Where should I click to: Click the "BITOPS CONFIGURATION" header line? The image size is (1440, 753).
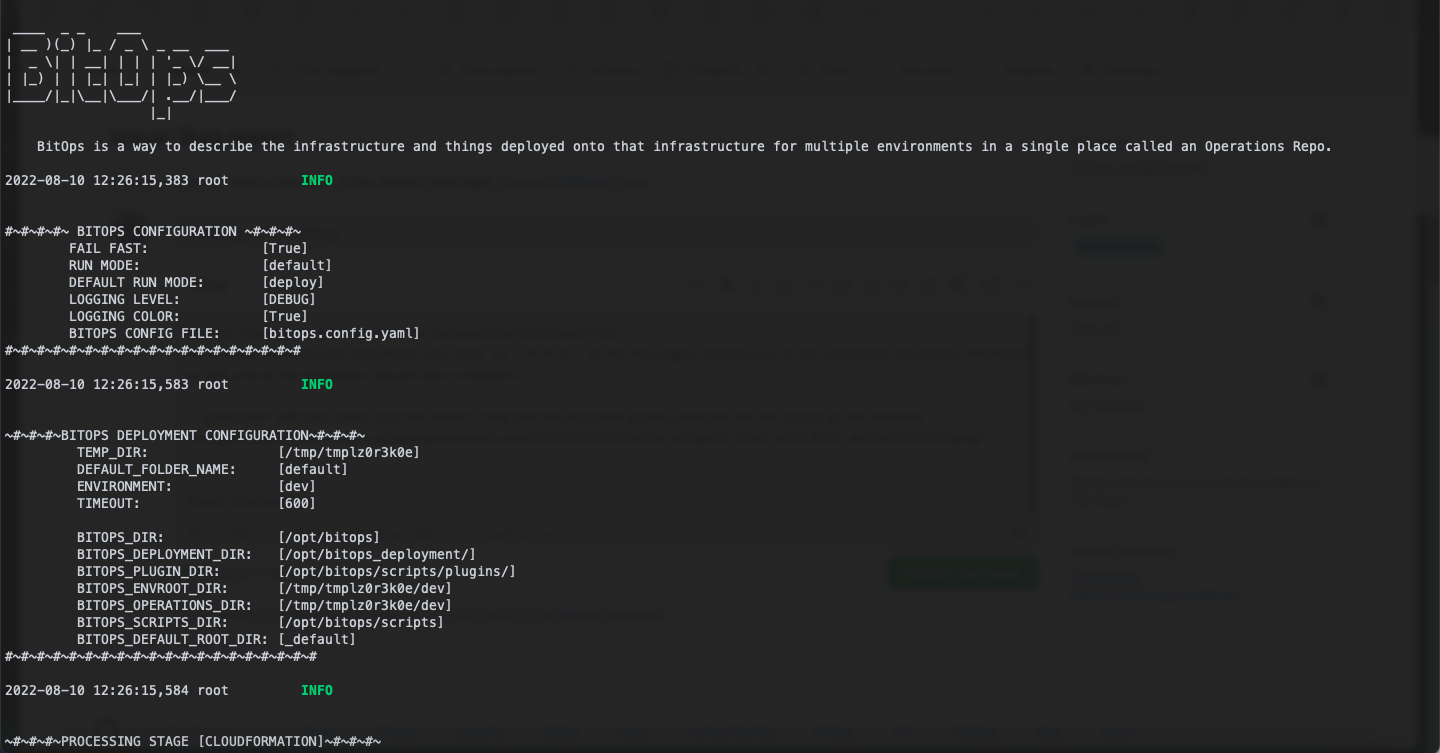pyautogui.click(x=153, y=231)
